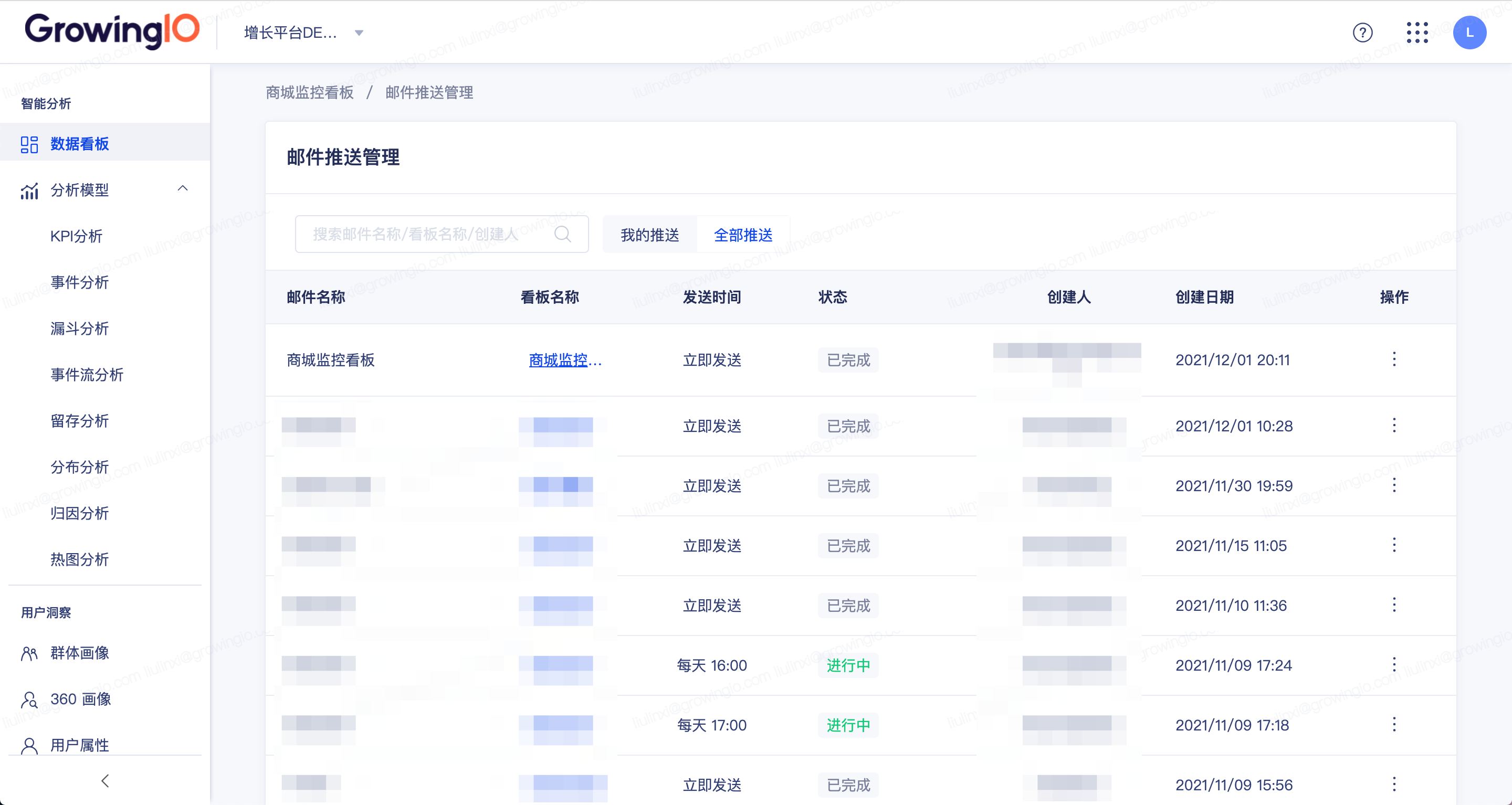1512x805 pixels.
Task: Click the 邮件名称 column header
Action: point(316,298)
